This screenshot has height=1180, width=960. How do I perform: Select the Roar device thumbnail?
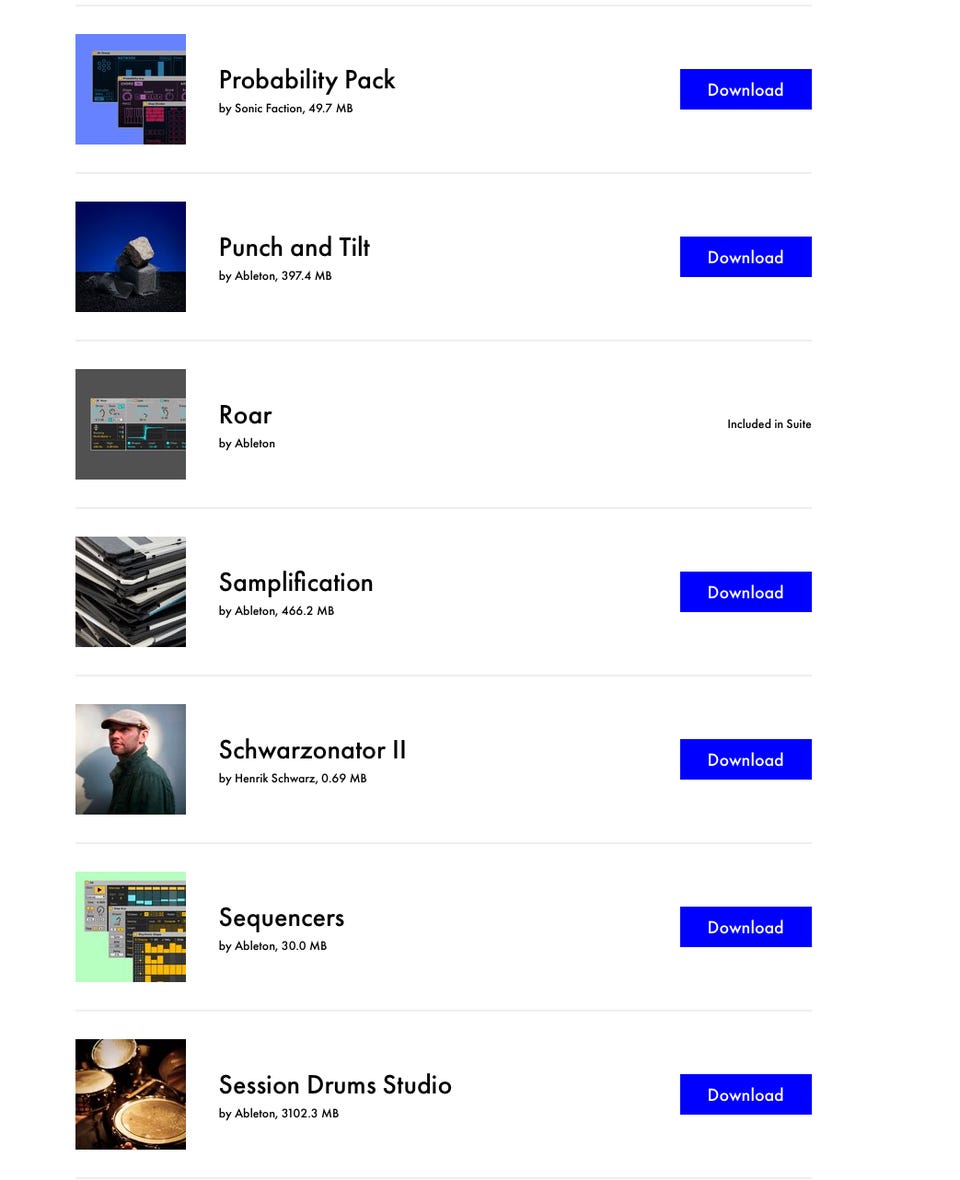tap(130, 424)
